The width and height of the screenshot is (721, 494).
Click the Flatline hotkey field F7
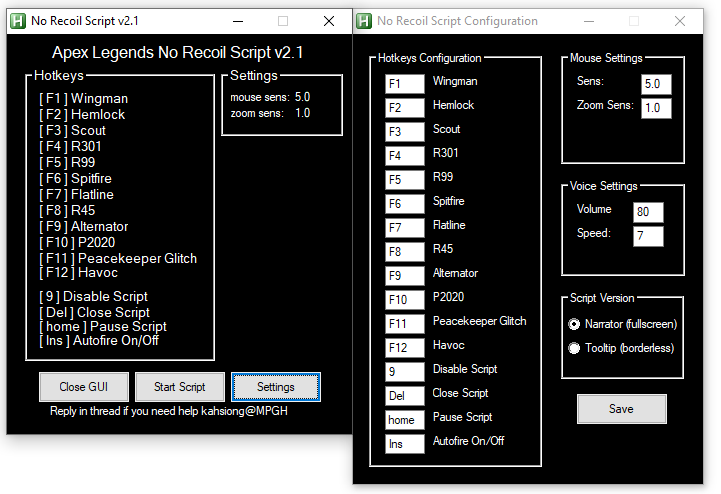tap(405, 228)
